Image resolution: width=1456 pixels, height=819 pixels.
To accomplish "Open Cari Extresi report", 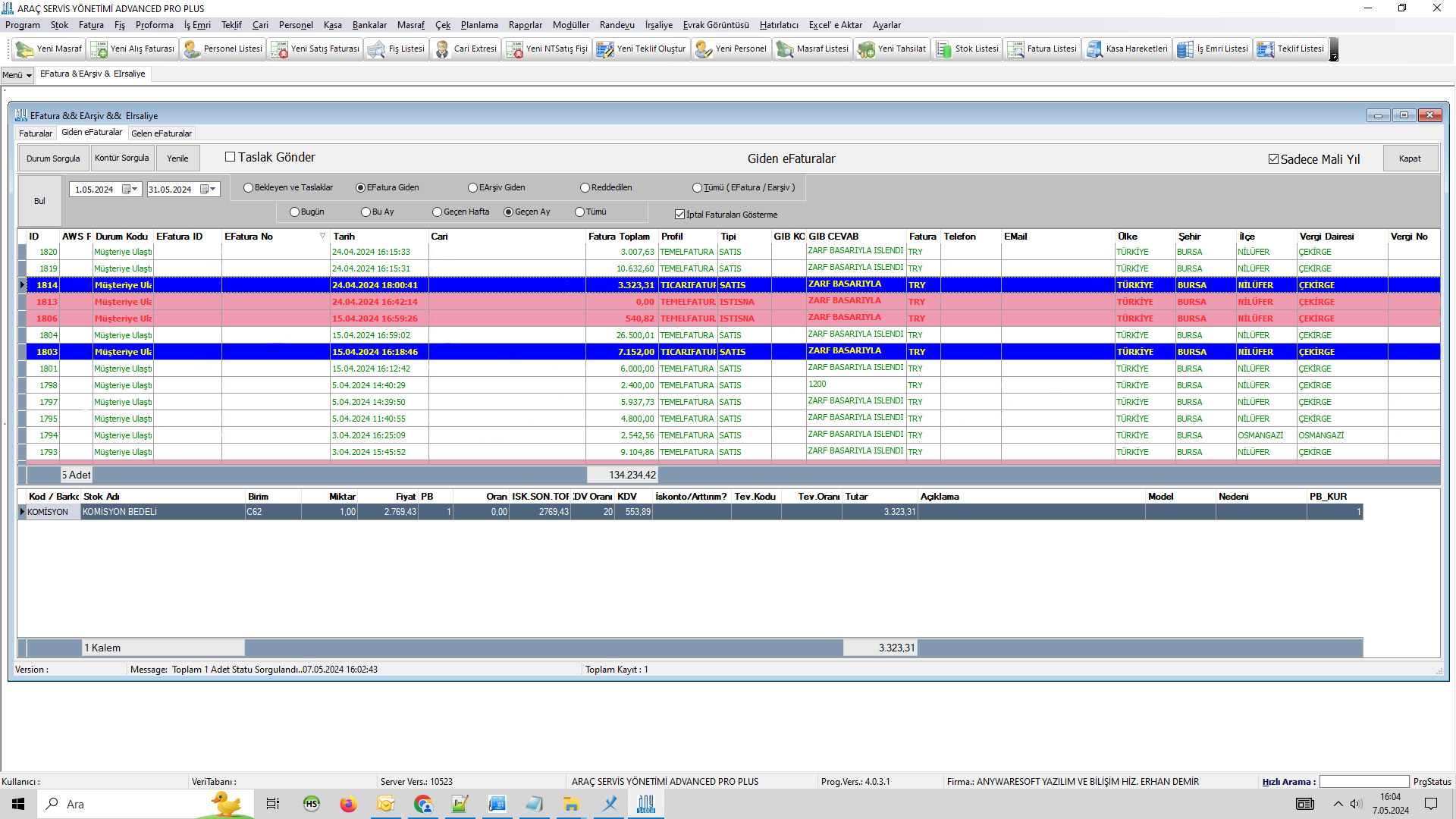I will pyautogui.click(x=466, y=49).
